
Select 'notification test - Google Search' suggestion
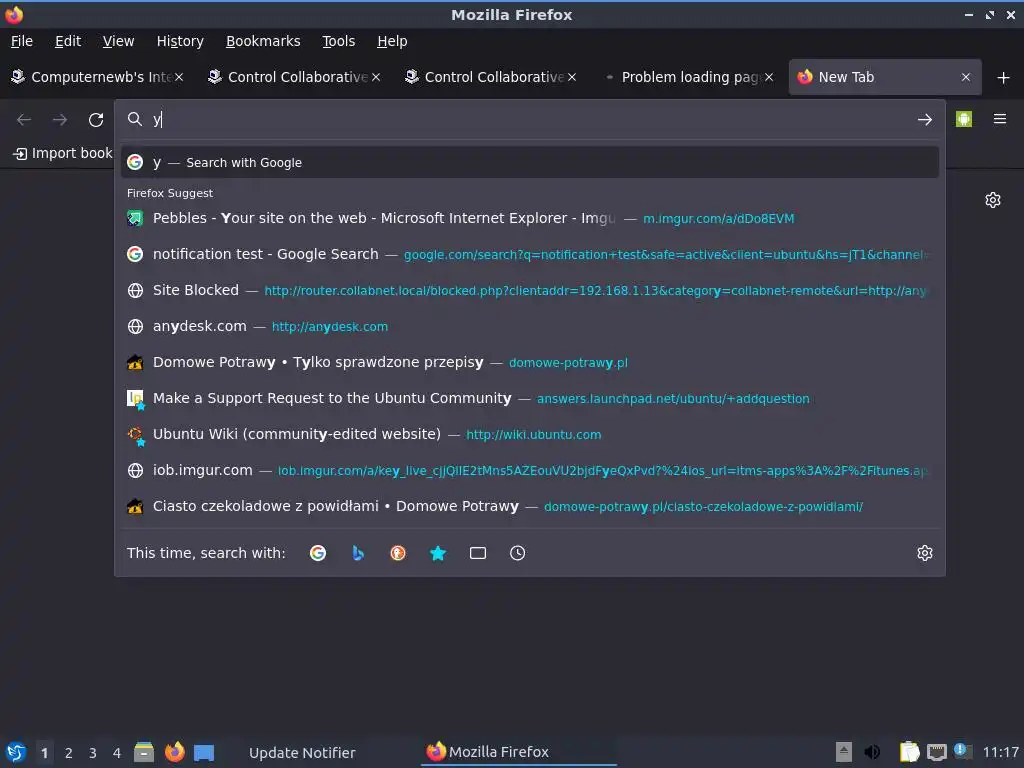click(x=530, y=254)
